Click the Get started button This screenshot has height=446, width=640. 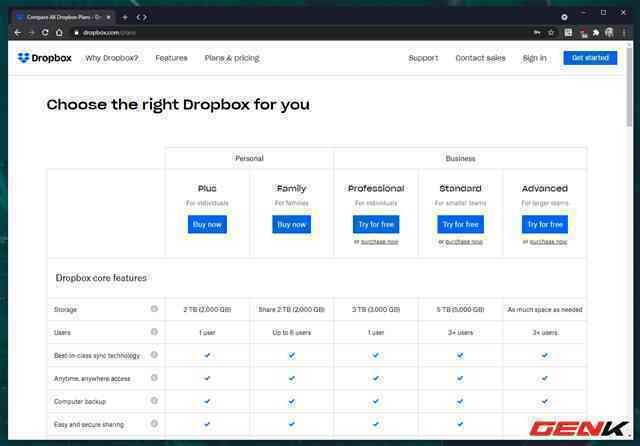click(x=590, y=58)
